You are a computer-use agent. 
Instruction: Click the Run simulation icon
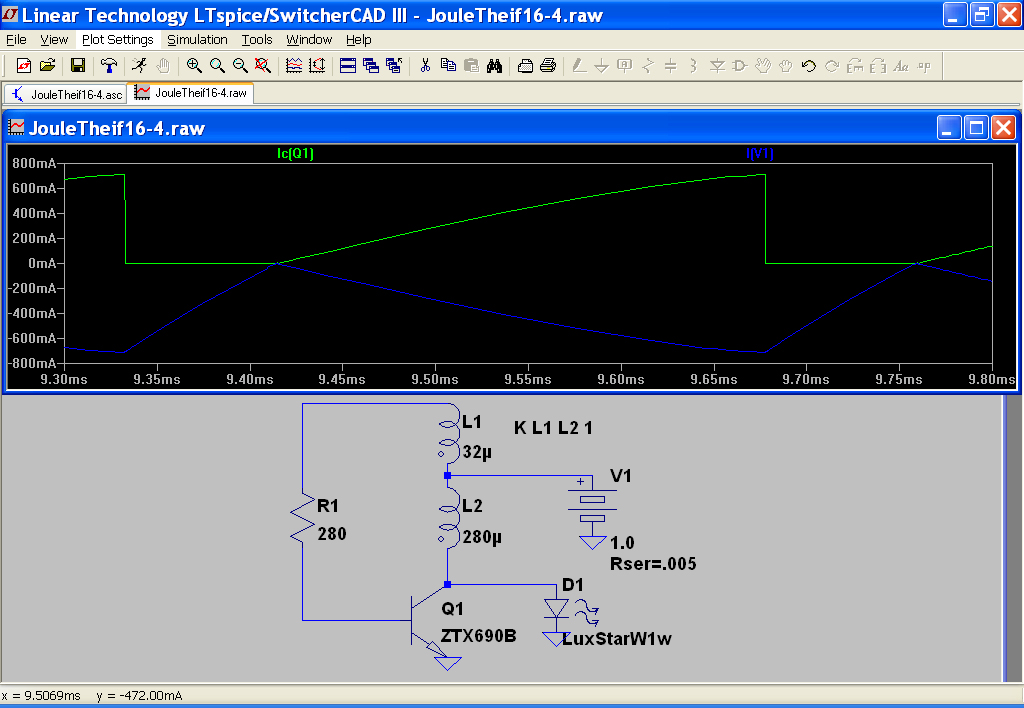click(139, 66)
